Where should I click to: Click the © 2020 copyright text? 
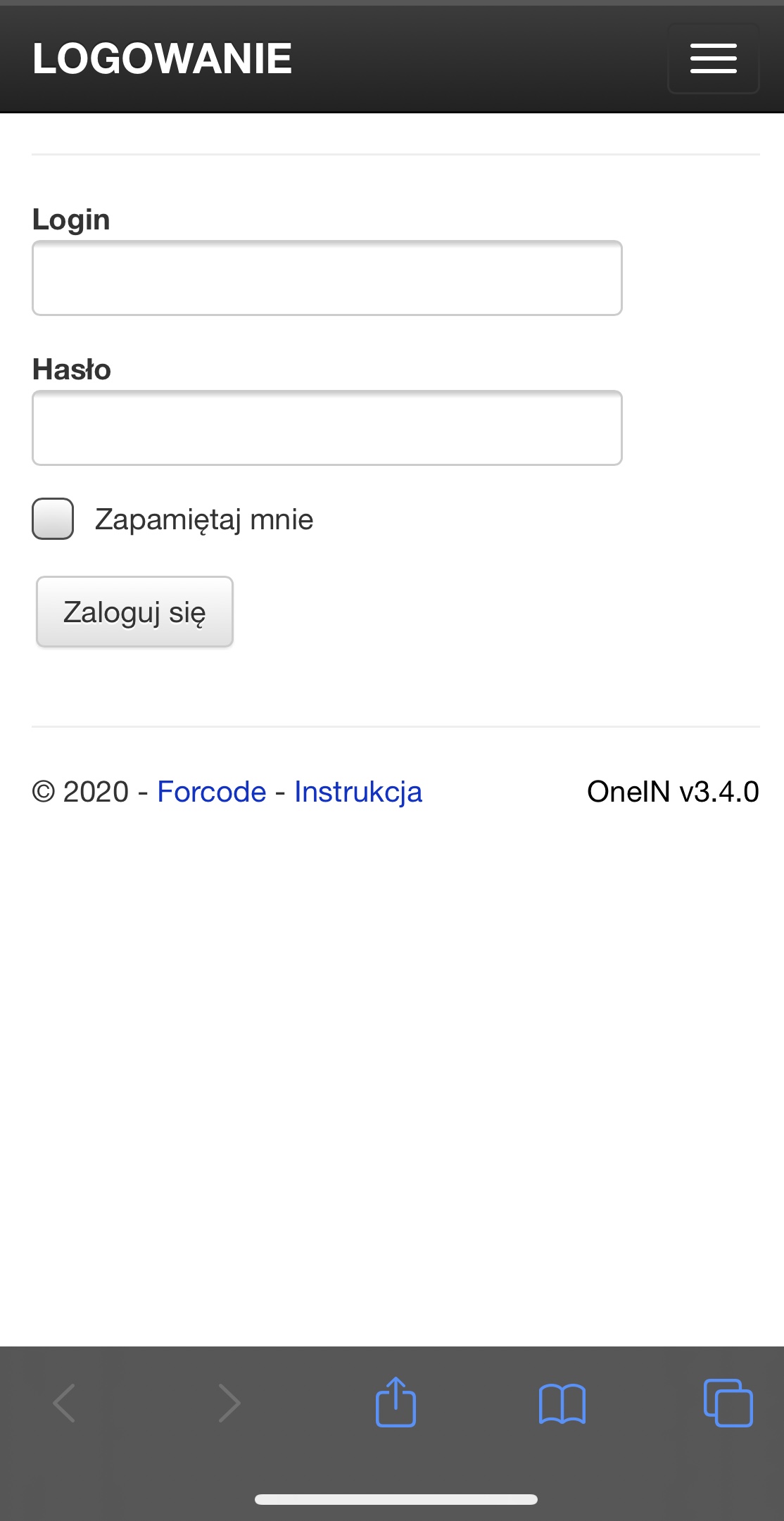point(80,792)
